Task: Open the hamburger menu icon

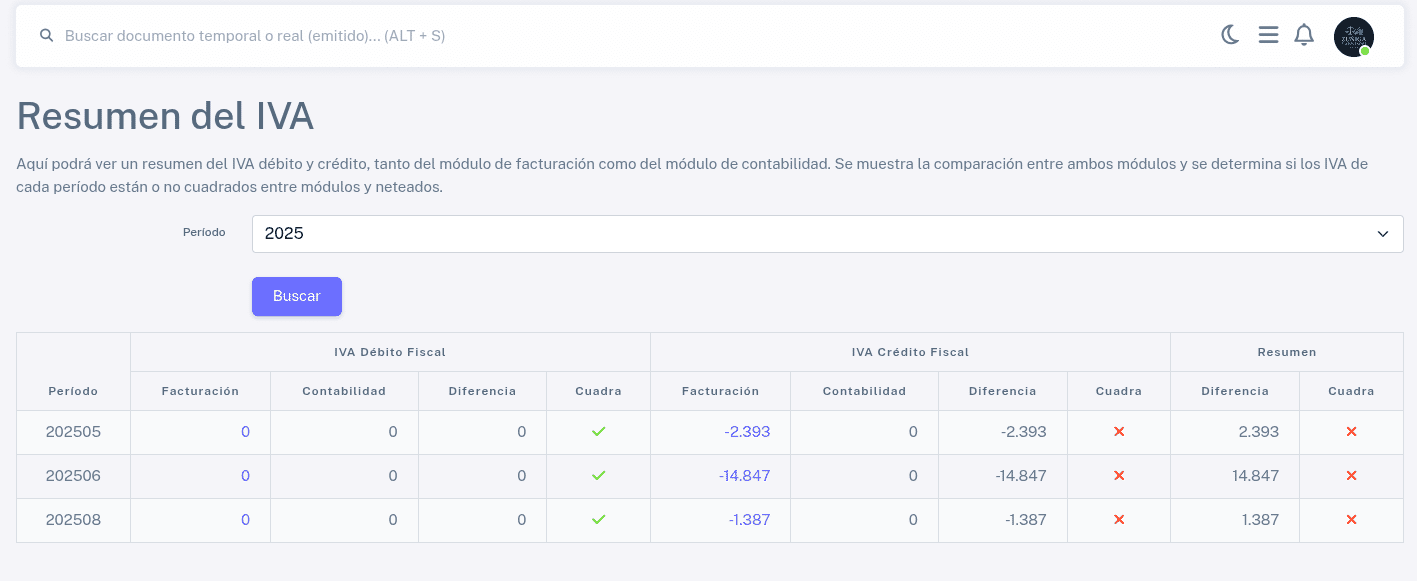Action: pos(1268,35)
